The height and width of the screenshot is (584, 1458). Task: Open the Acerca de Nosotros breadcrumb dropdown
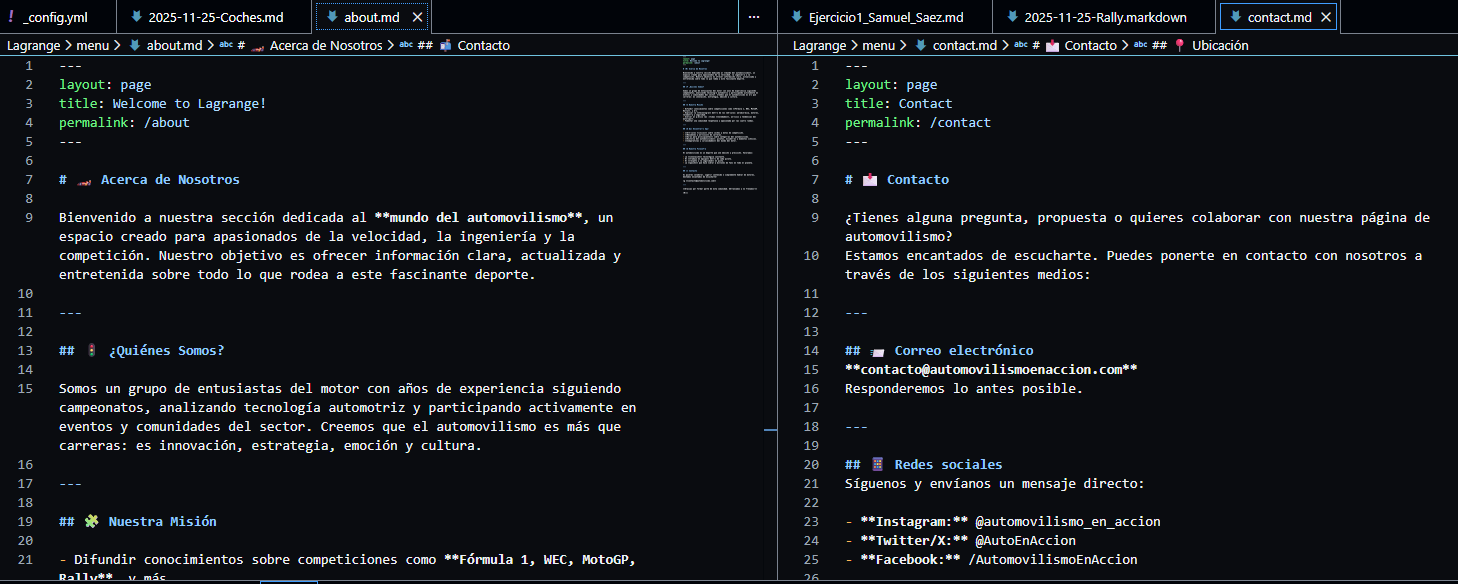(x=325, y=45)
